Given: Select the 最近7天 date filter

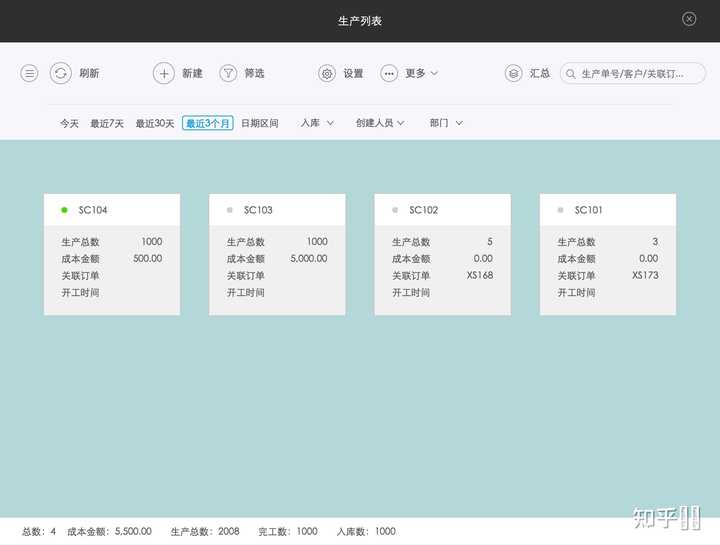Looking at the screenshot, I should [x=107, y=124].
